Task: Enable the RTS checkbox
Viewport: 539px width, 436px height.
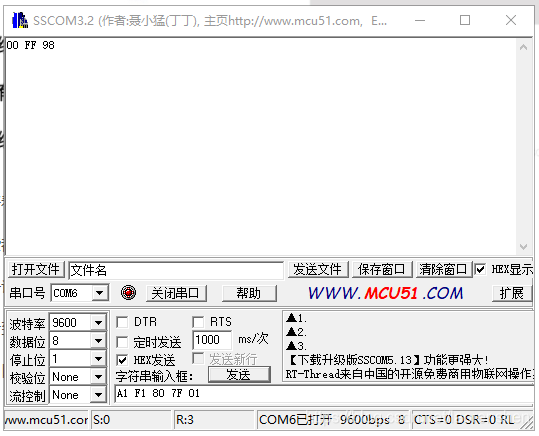Action: (x=198, y=322)
